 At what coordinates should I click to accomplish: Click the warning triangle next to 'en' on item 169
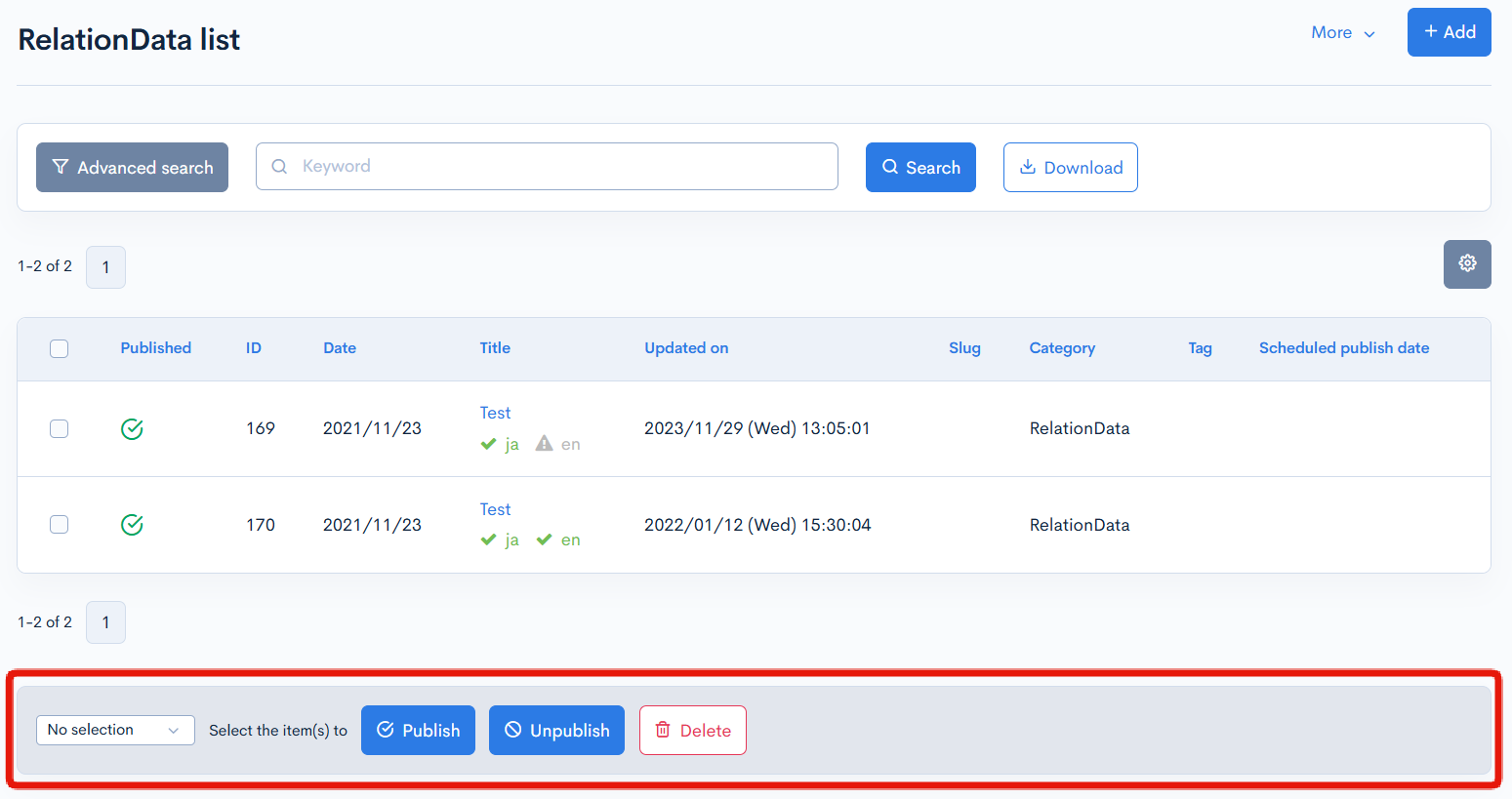coord(544,444)
